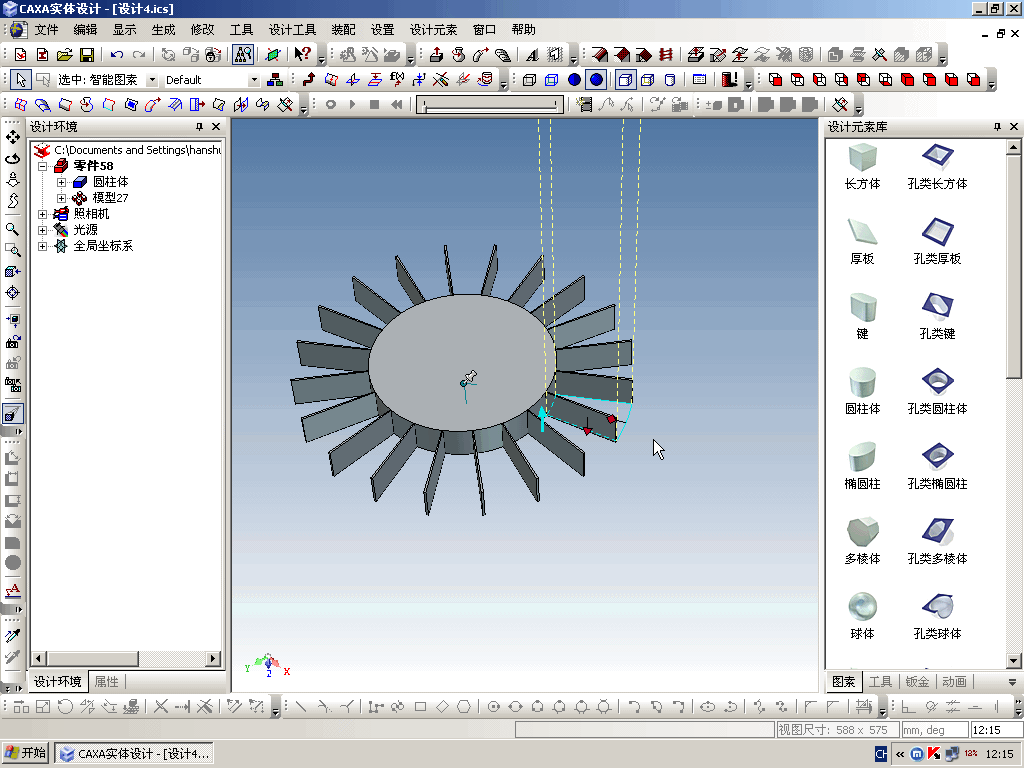Viewport: 1024px width, 768px height.
Task: Open the 帮助 help menu
Action: pos(524,30)
